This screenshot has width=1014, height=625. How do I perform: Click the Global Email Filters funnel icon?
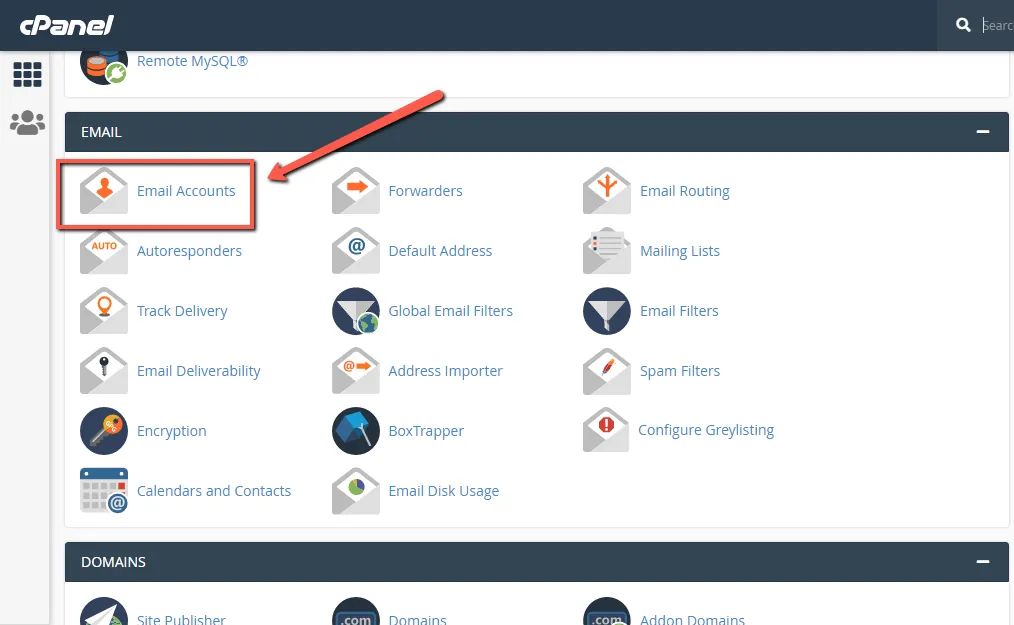click(x=356, y=311)
